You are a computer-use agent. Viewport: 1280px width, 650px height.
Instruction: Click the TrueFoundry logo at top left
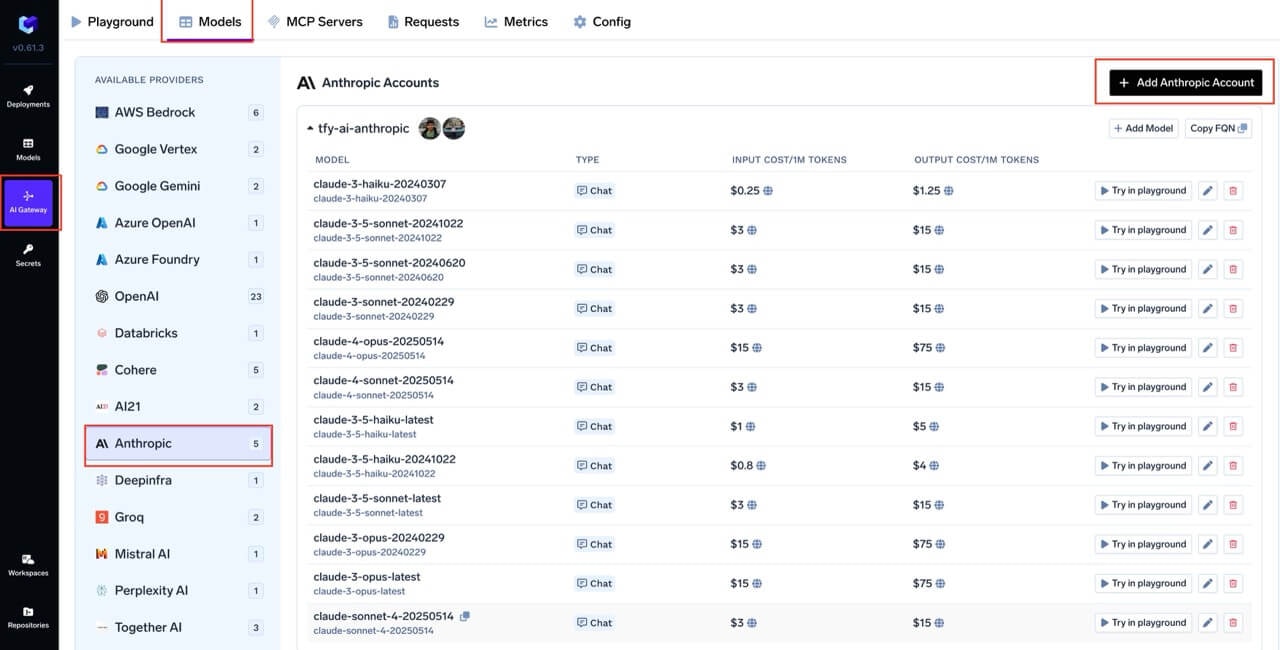[x=28, y=24]
